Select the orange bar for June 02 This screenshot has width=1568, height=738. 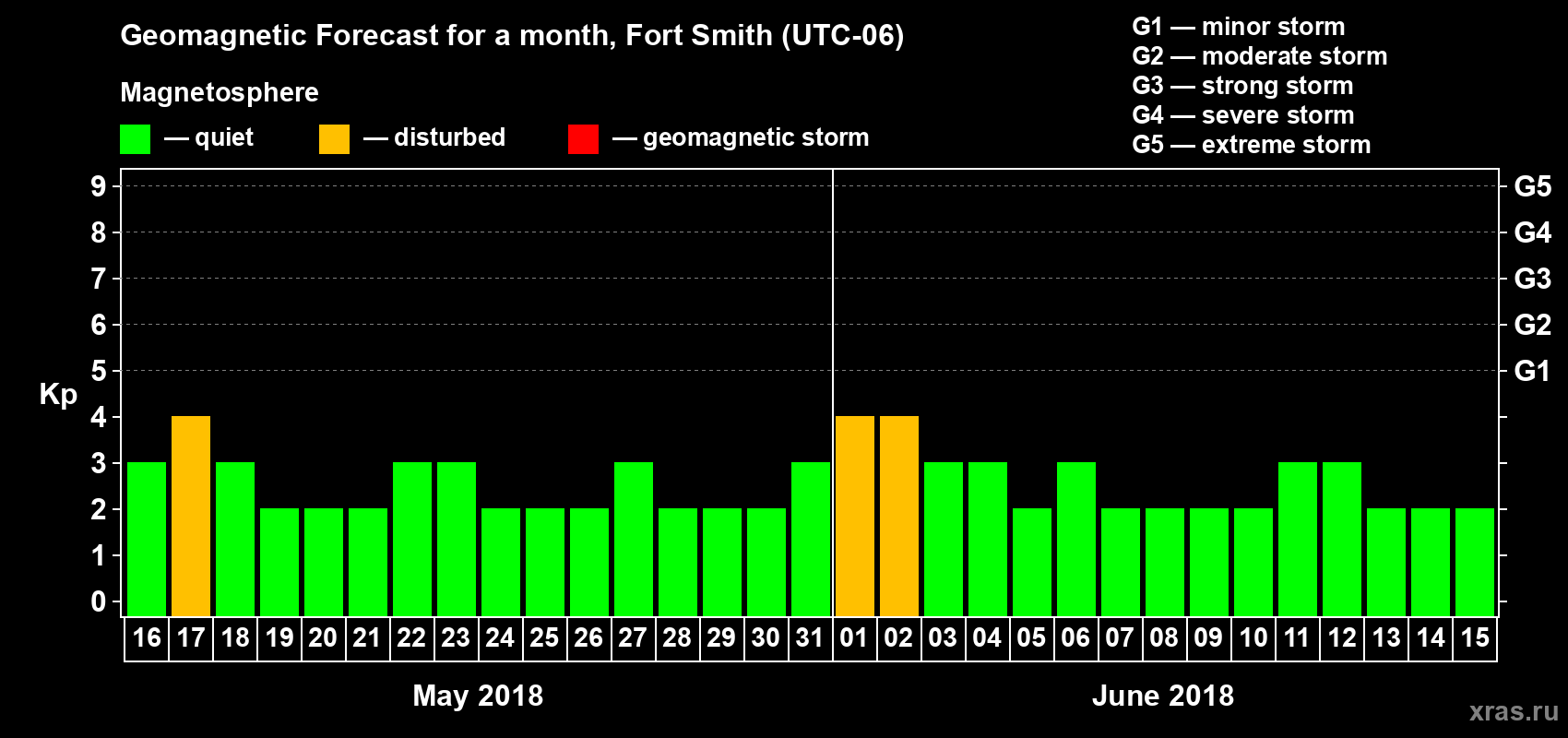(899, 516)
